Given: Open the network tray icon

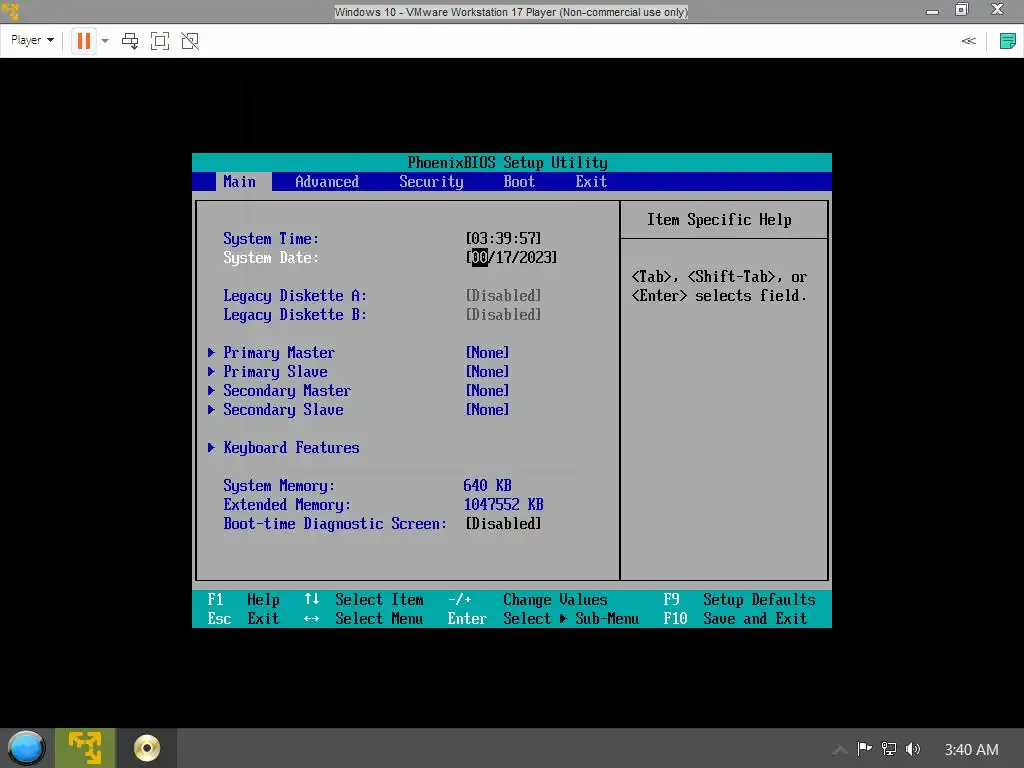Looking at the screenshot, I should 888,749.
